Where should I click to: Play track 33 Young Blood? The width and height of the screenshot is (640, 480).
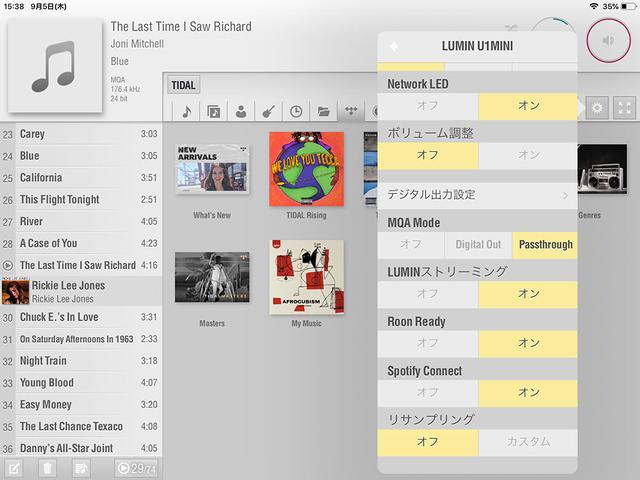[81, 382]
